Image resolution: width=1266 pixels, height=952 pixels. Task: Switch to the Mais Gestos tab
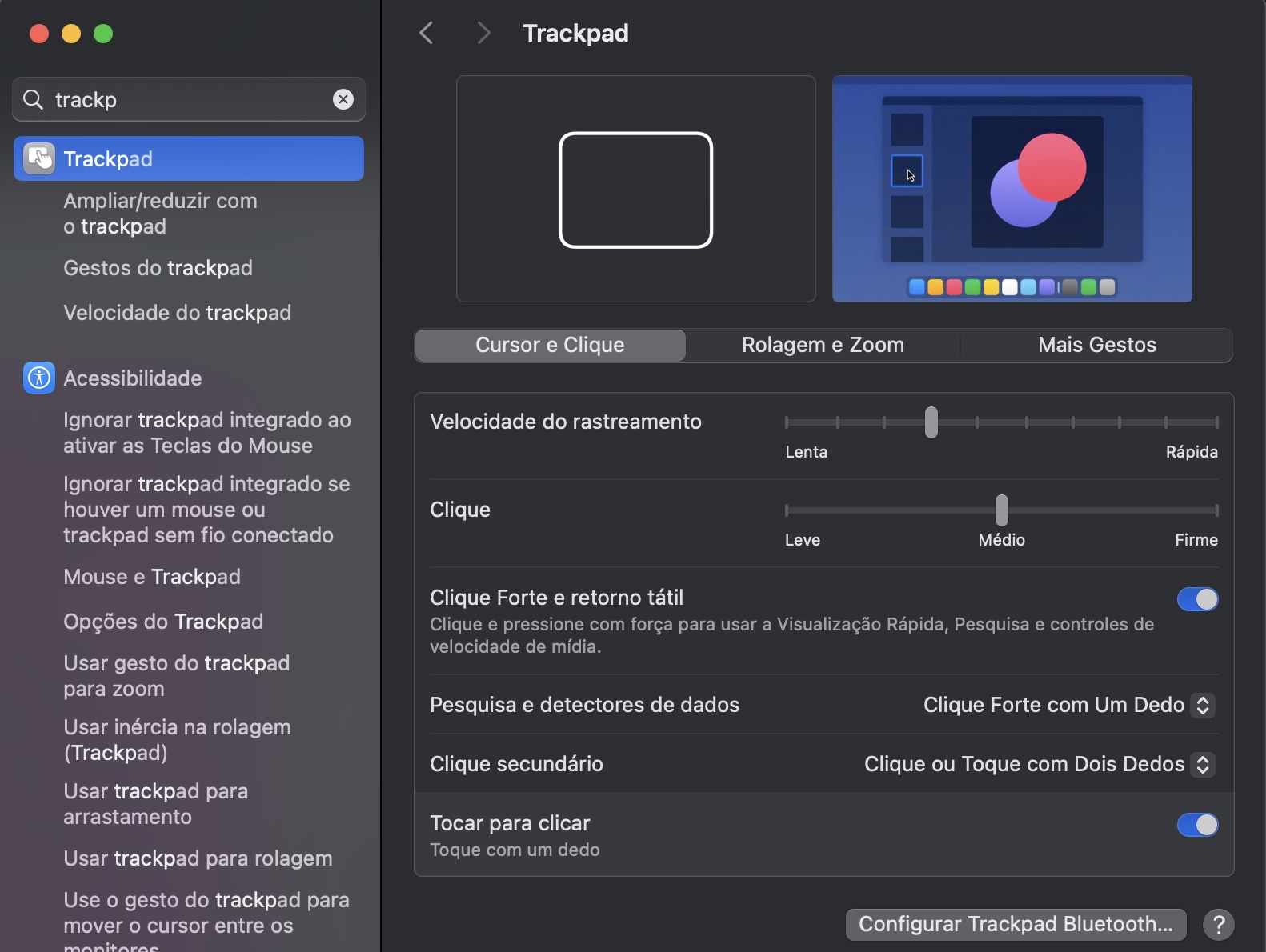[x=1096, y=345]
